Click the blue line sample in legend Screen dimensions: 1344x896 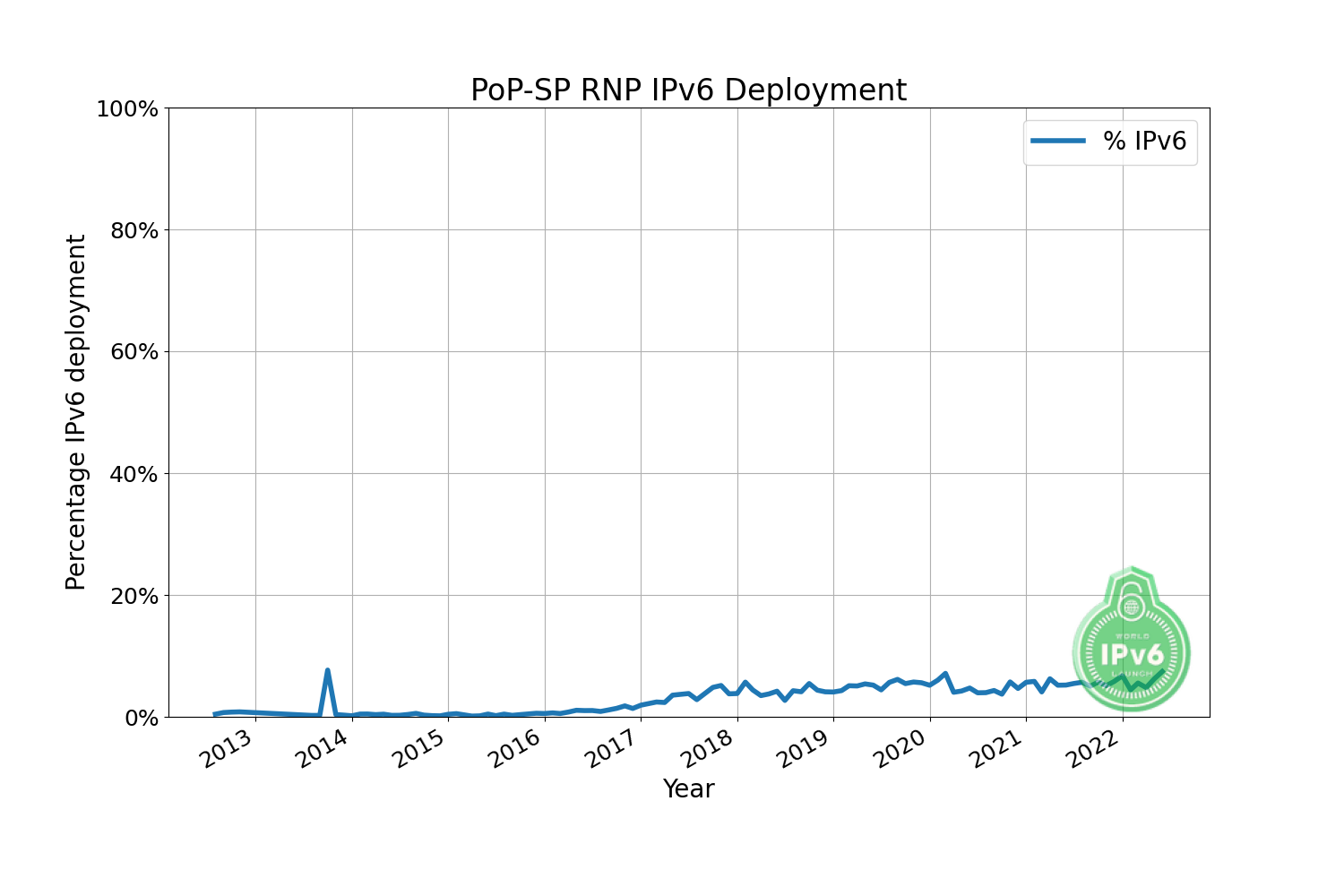click(x=1058, y=141)
